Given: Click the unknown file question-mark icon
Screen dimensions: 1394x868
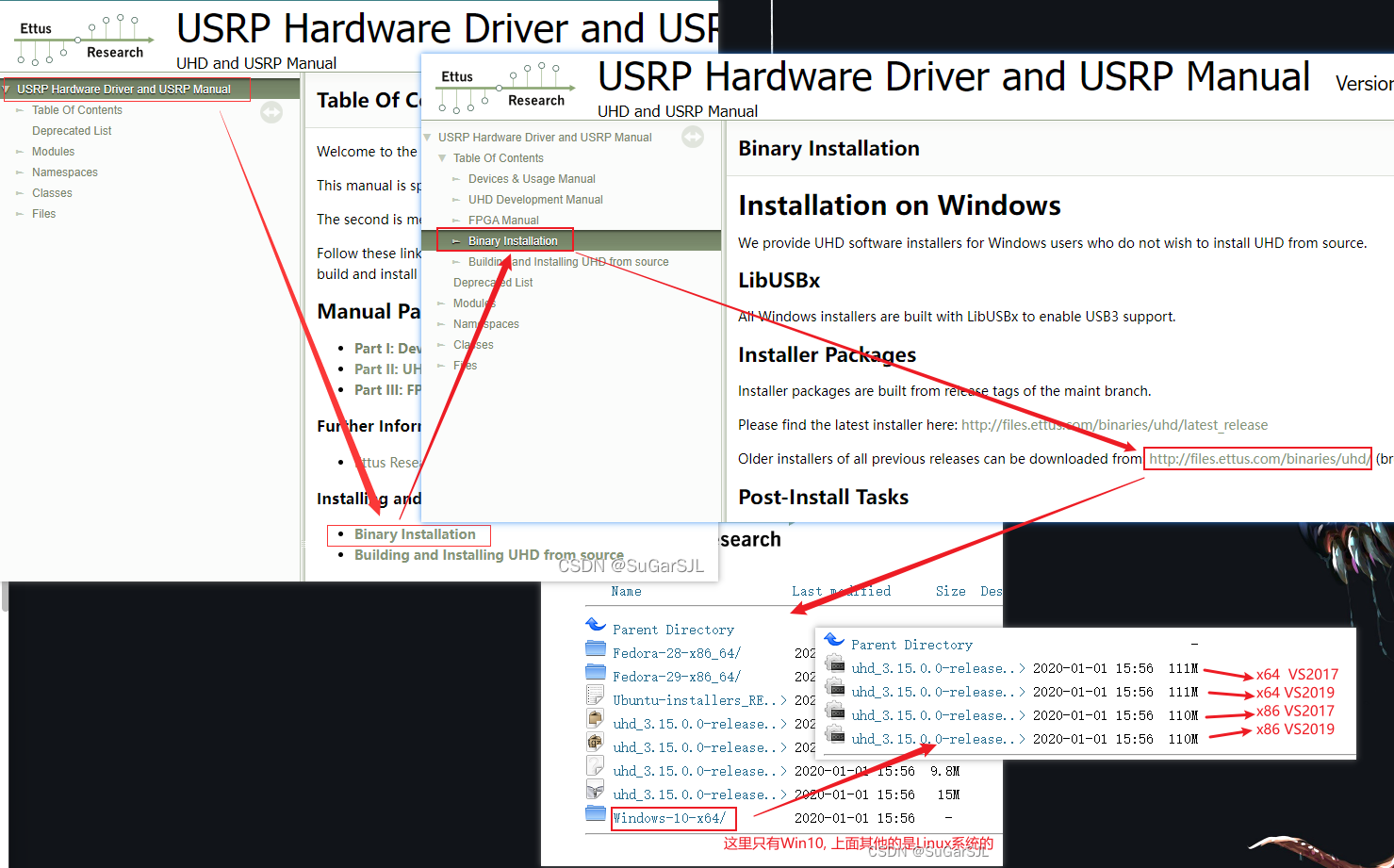Looking at the screenshot, I should 596,767.
